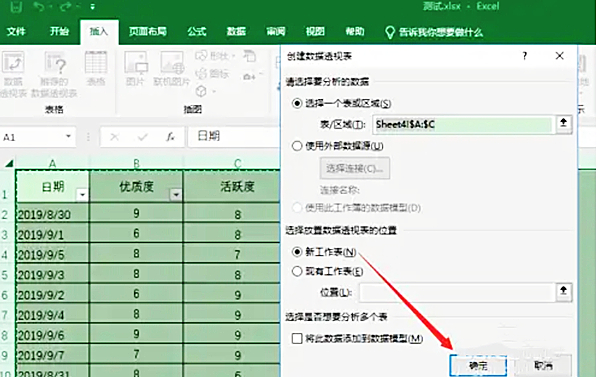Click the 选择连接 button
Screen dimensions: 600x377
pyautogui.click(x=355, y=168)
